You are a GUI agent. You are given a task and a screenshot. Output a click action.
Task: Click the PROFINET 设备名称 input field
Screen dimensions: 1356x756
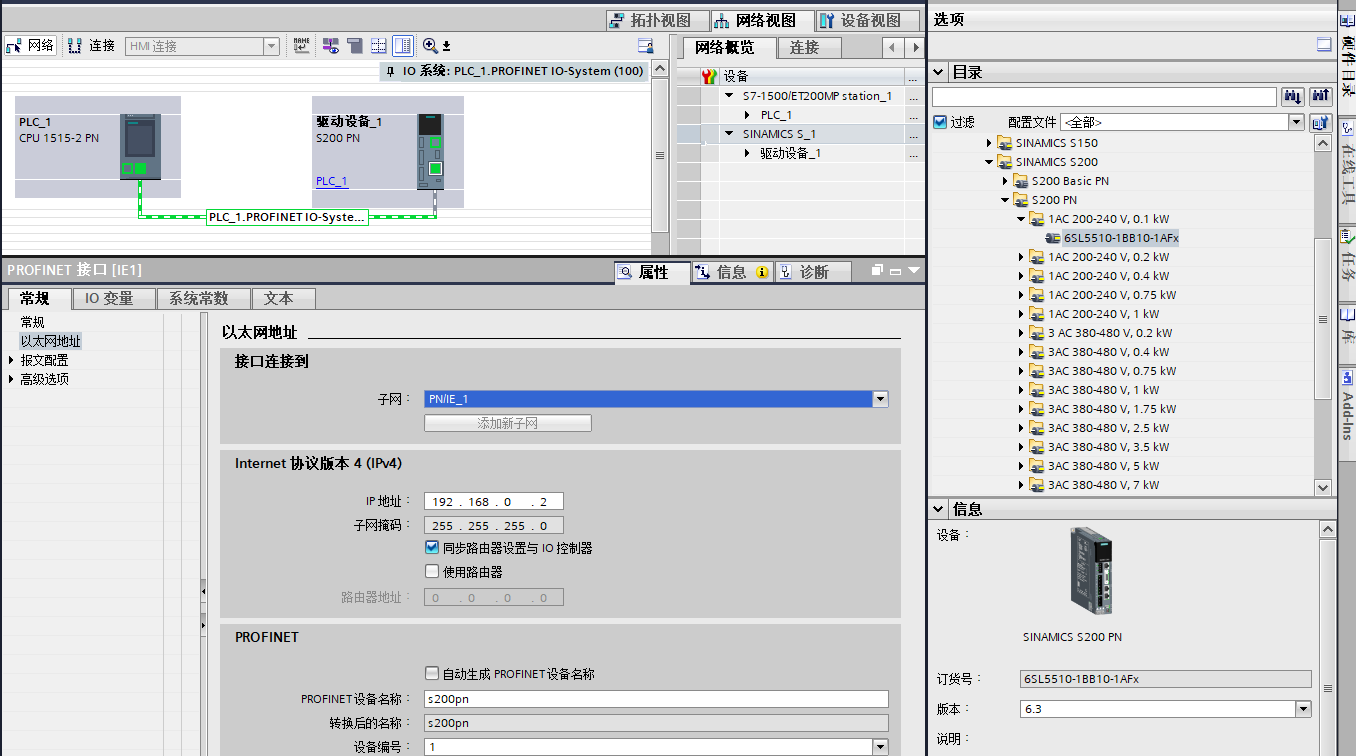tap(656, 699)
